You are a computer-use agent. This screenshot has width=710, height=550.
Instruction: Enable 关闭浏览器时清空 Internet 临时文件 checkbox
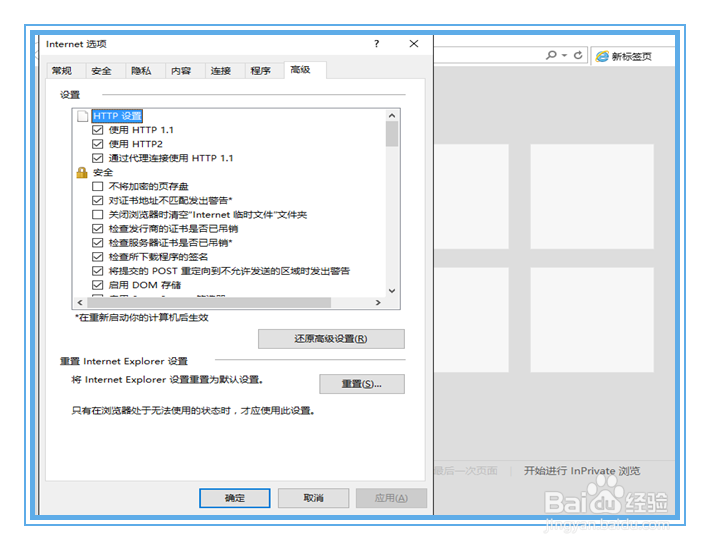97,215
